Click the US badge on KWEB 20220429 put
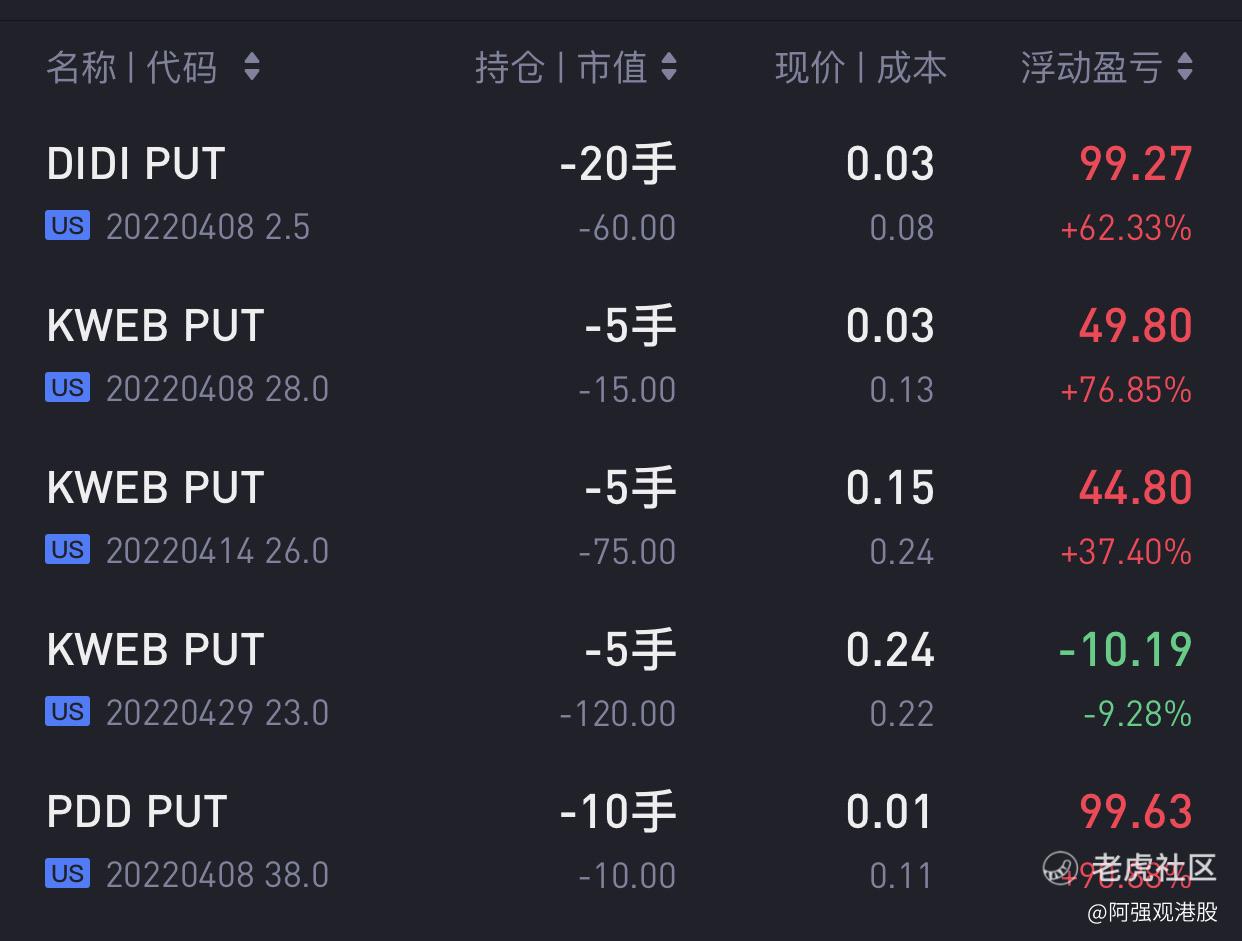1242x941 pixels. (x=67, y=712)
